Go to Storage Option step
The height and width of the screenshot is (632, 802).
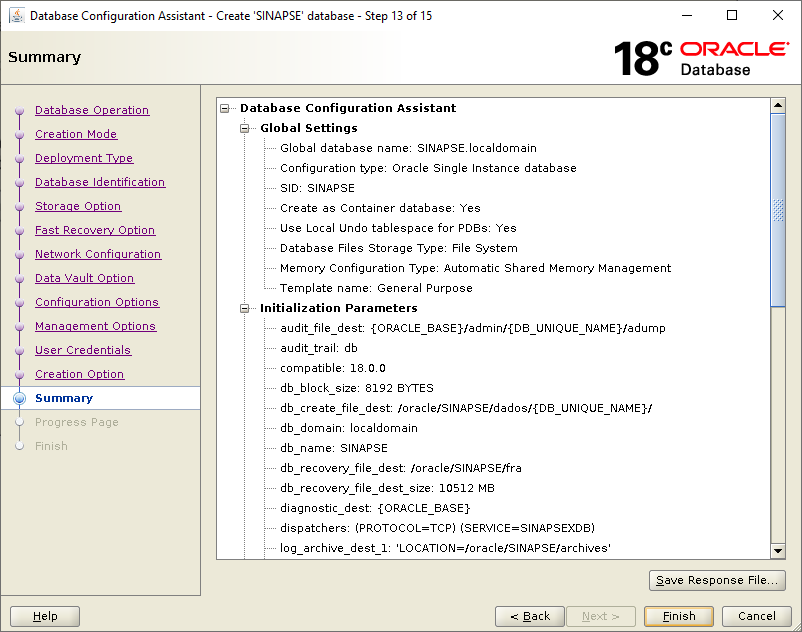(x=78, y=206)
